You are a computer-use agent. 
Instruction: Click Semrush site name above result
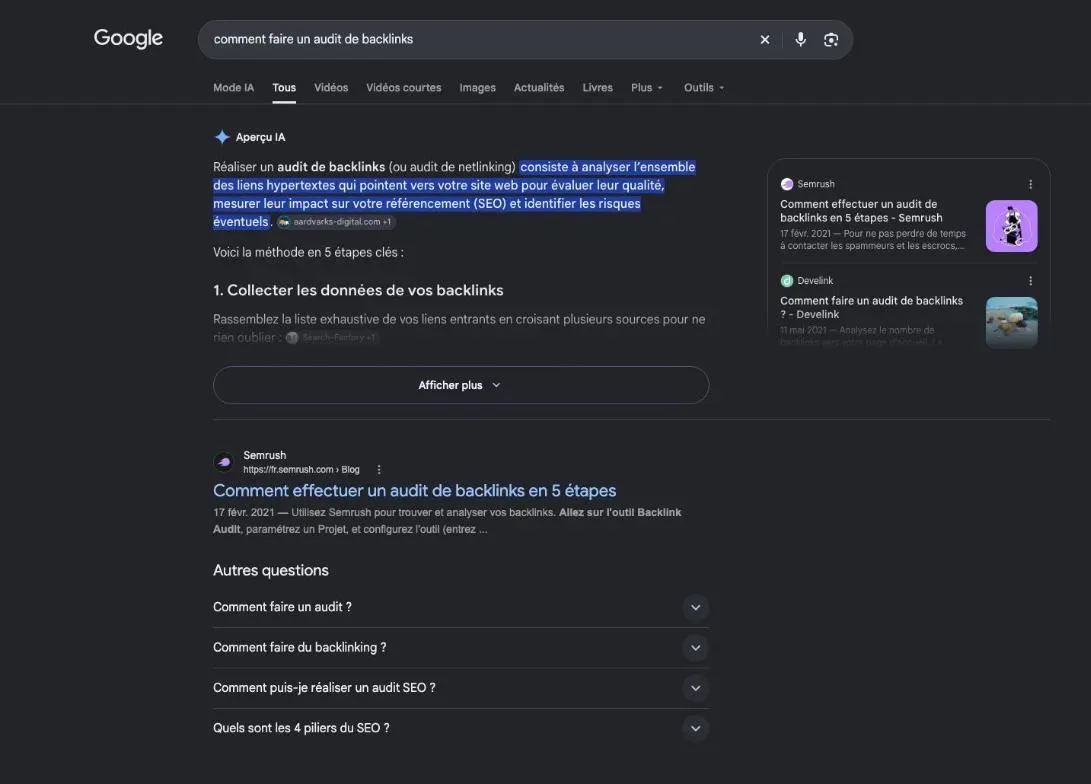(x=264, y=455)
